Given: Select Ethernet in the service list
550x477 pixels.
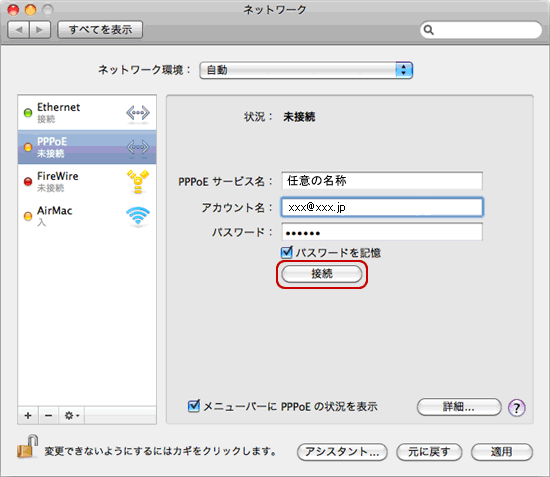Looking at the screenshot, I should (x=87, y=113).
